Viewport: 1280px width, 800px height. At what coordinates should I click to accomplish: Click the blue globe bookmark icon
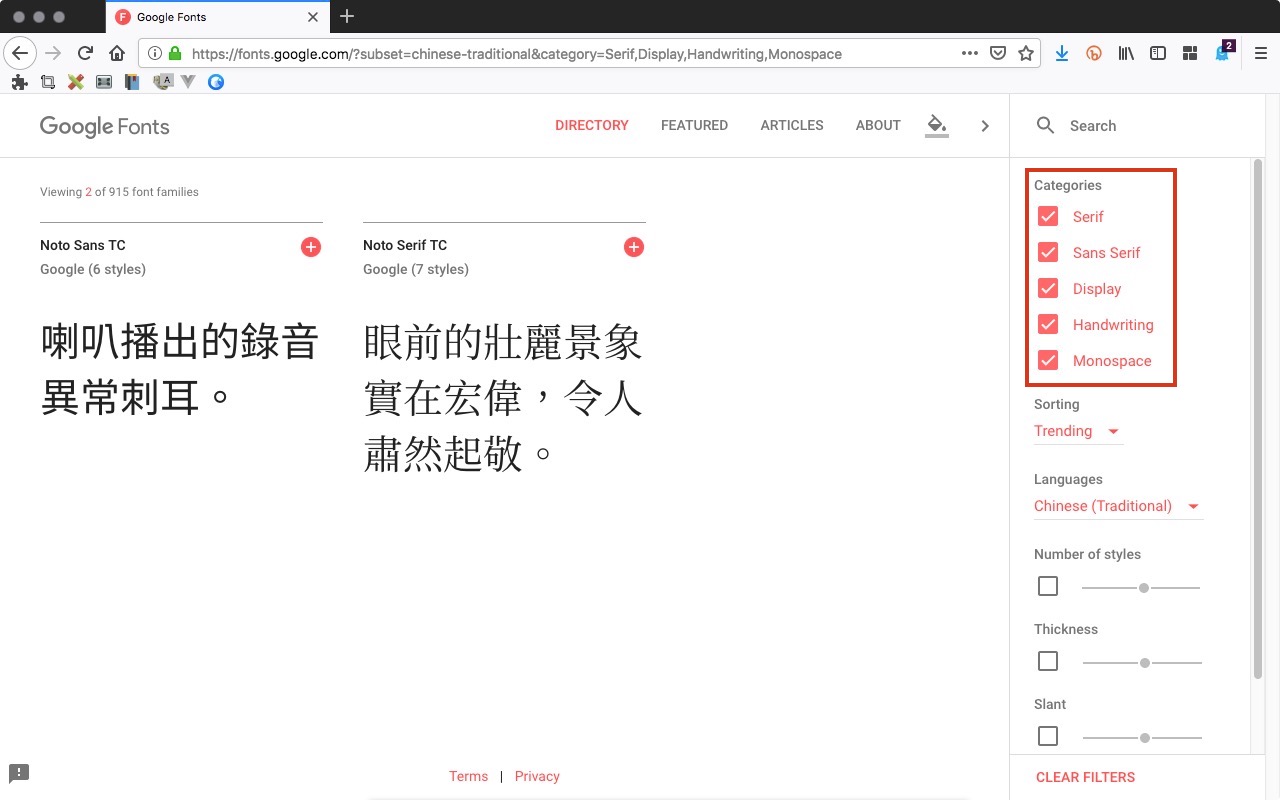pyautogui.click(x=215, y=82)
